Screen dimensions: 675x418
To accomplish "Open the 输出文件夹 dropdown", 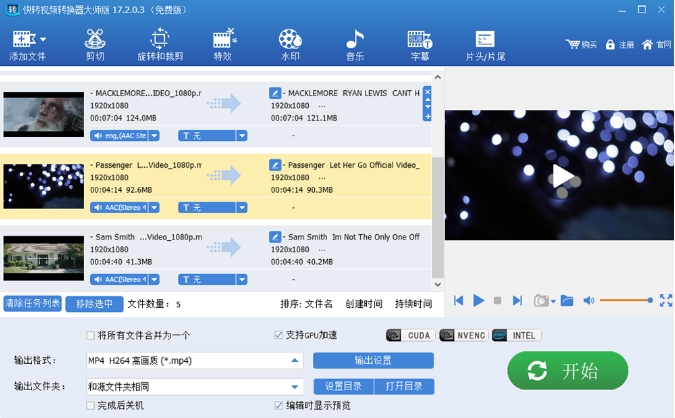I will pyautogui.click(x=195, y=387).
